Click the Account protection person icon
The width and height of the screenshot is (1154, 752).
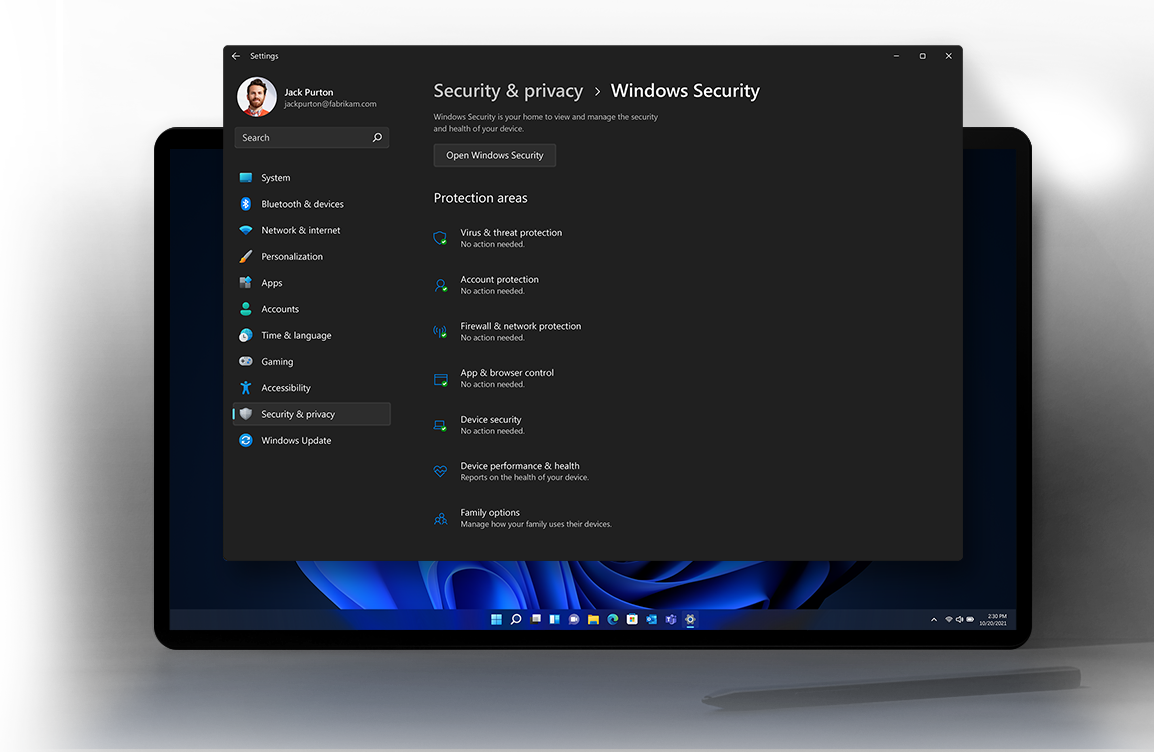[x=440, y=285]
